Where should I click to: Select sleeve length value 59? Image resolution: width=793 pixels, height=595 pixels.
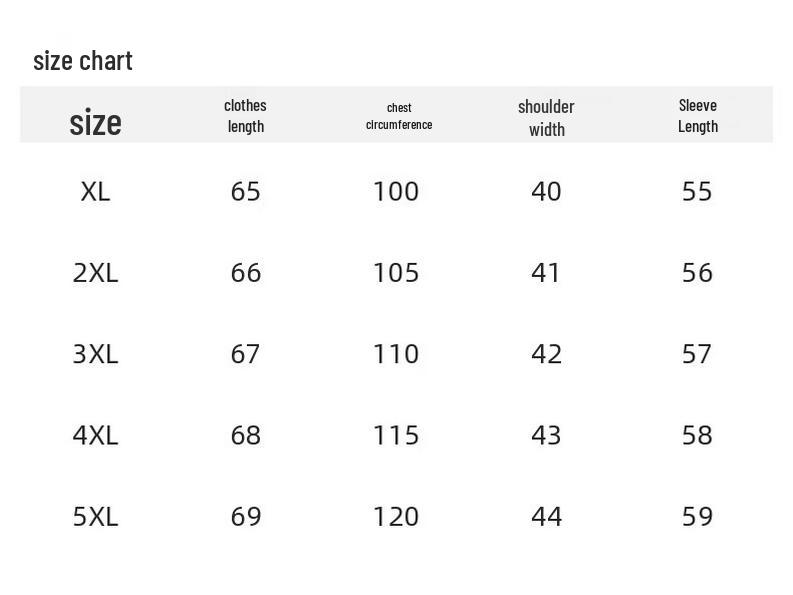(697, 516)
